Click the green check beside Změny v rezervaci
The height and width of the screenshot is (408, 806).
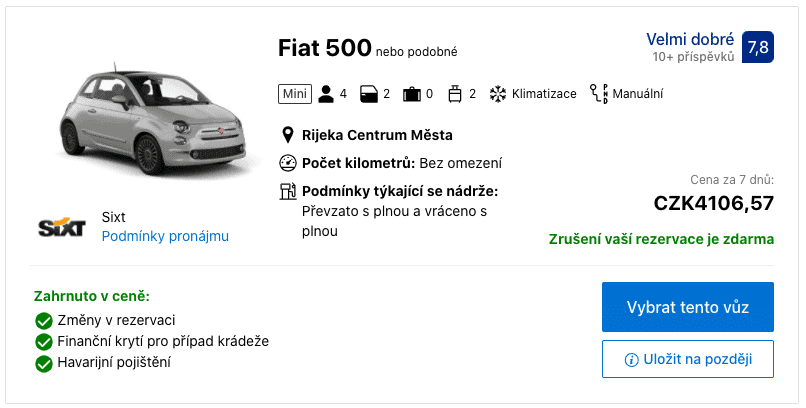[44, 321]
